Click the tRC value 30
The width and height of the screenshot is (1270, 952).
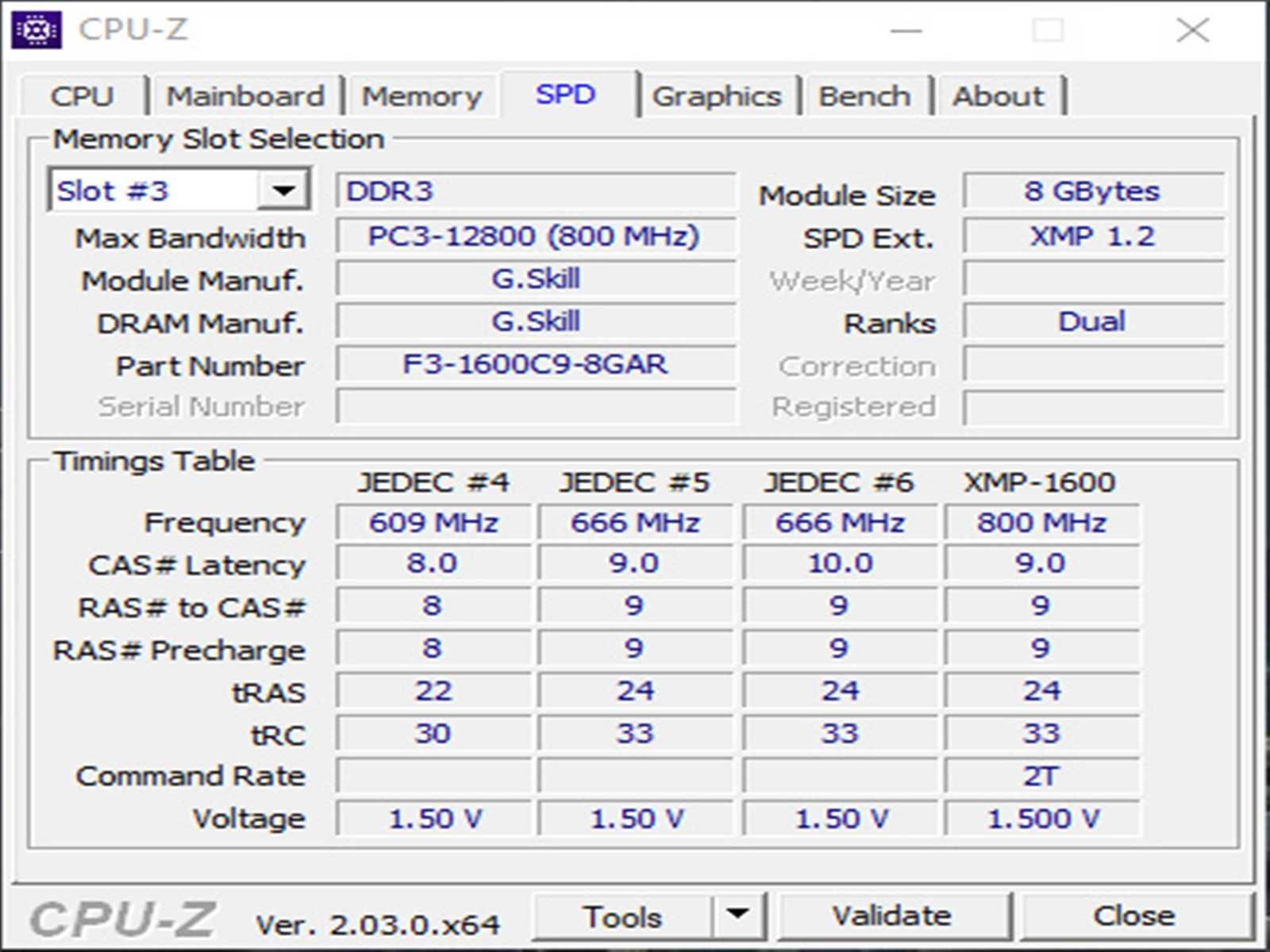(x=433, y=734)
